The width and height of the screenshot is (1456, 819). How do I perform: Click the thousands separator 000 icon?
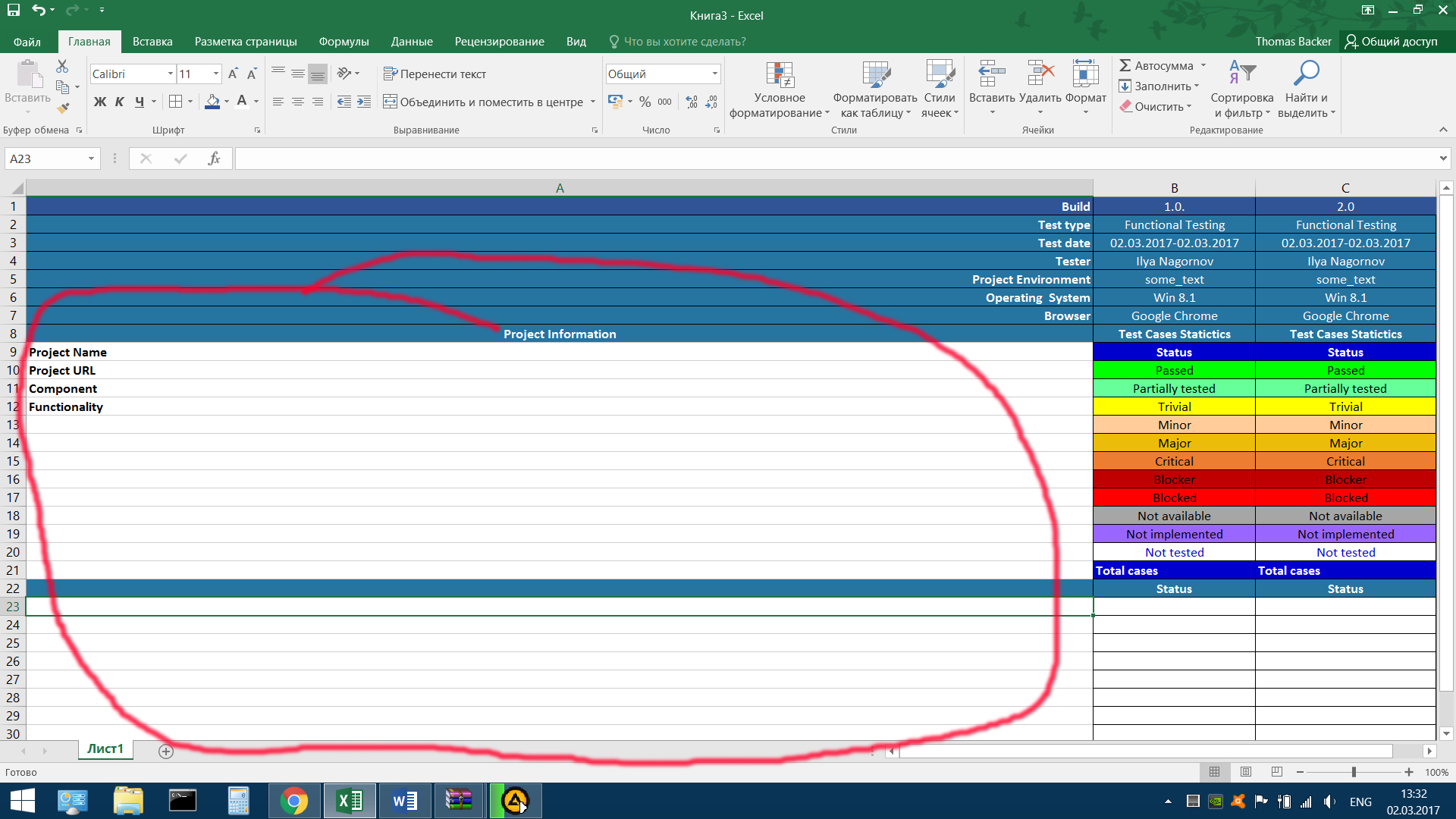[x=664, y=102]
